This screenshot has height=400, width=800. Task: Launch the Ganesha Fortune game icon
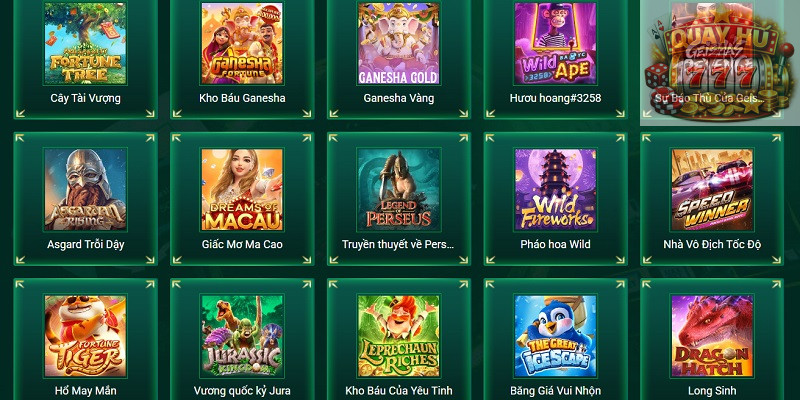click(x=242, y=43)
